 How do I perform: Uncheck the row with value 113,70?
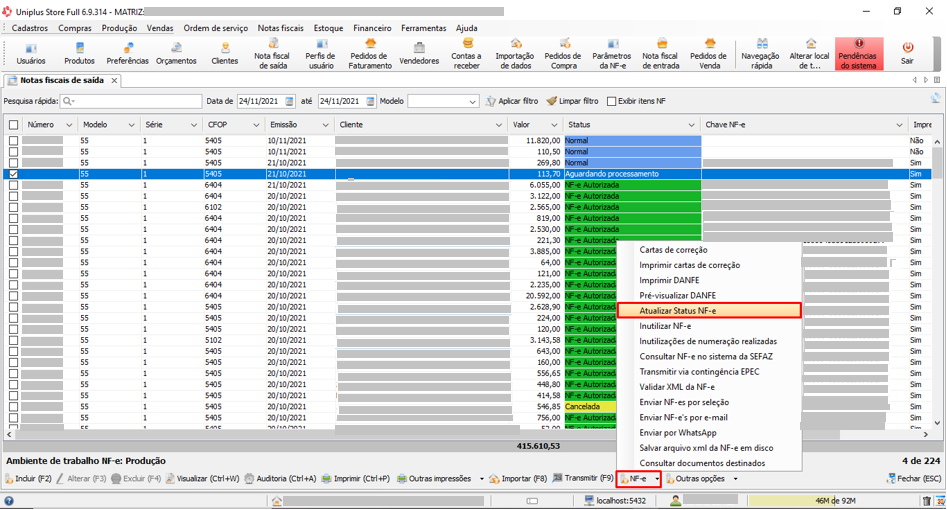pos(13,174)
